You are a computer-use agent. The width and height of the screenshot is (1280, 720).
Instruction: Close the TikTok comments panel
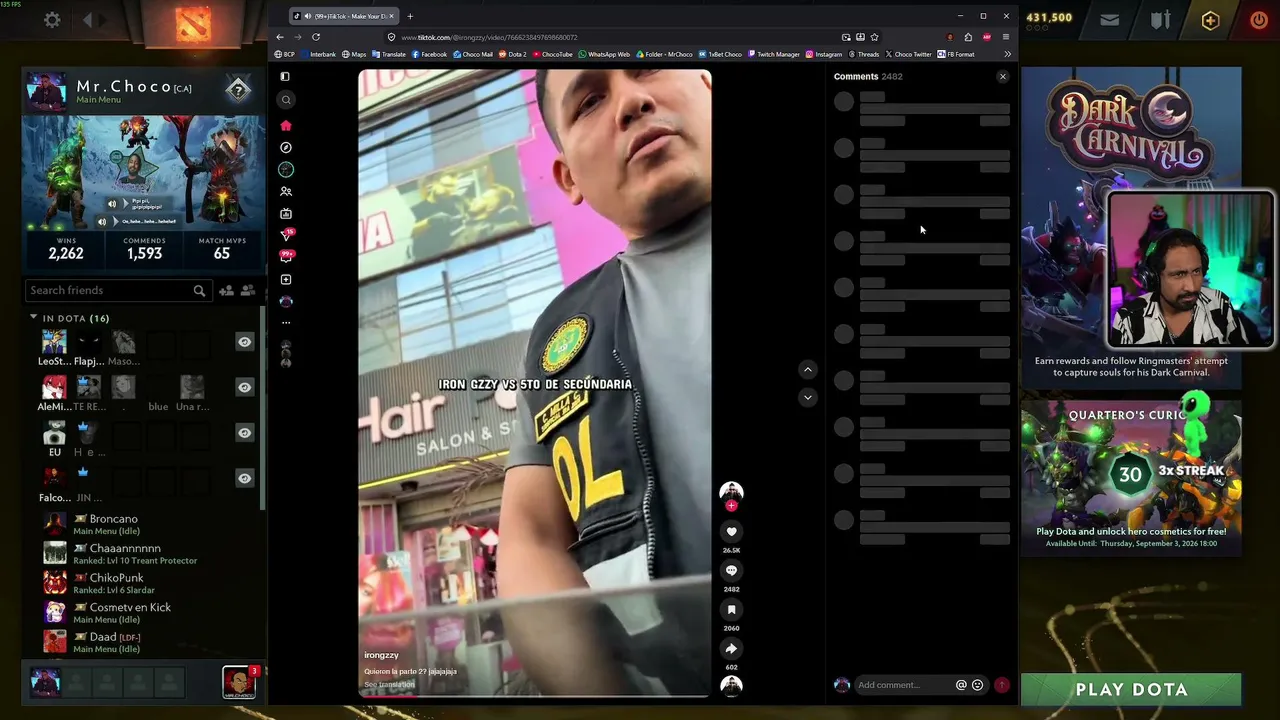point(1003,77)
